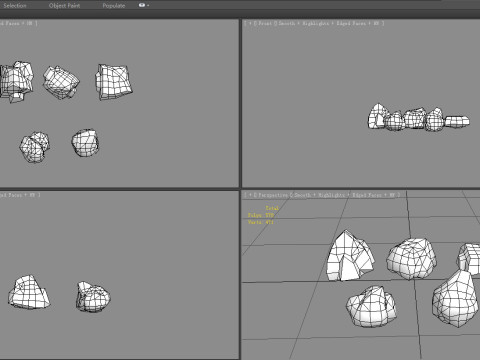Open dropdown arrow beside ribbon minimize icon

click(x=148, y=6)
